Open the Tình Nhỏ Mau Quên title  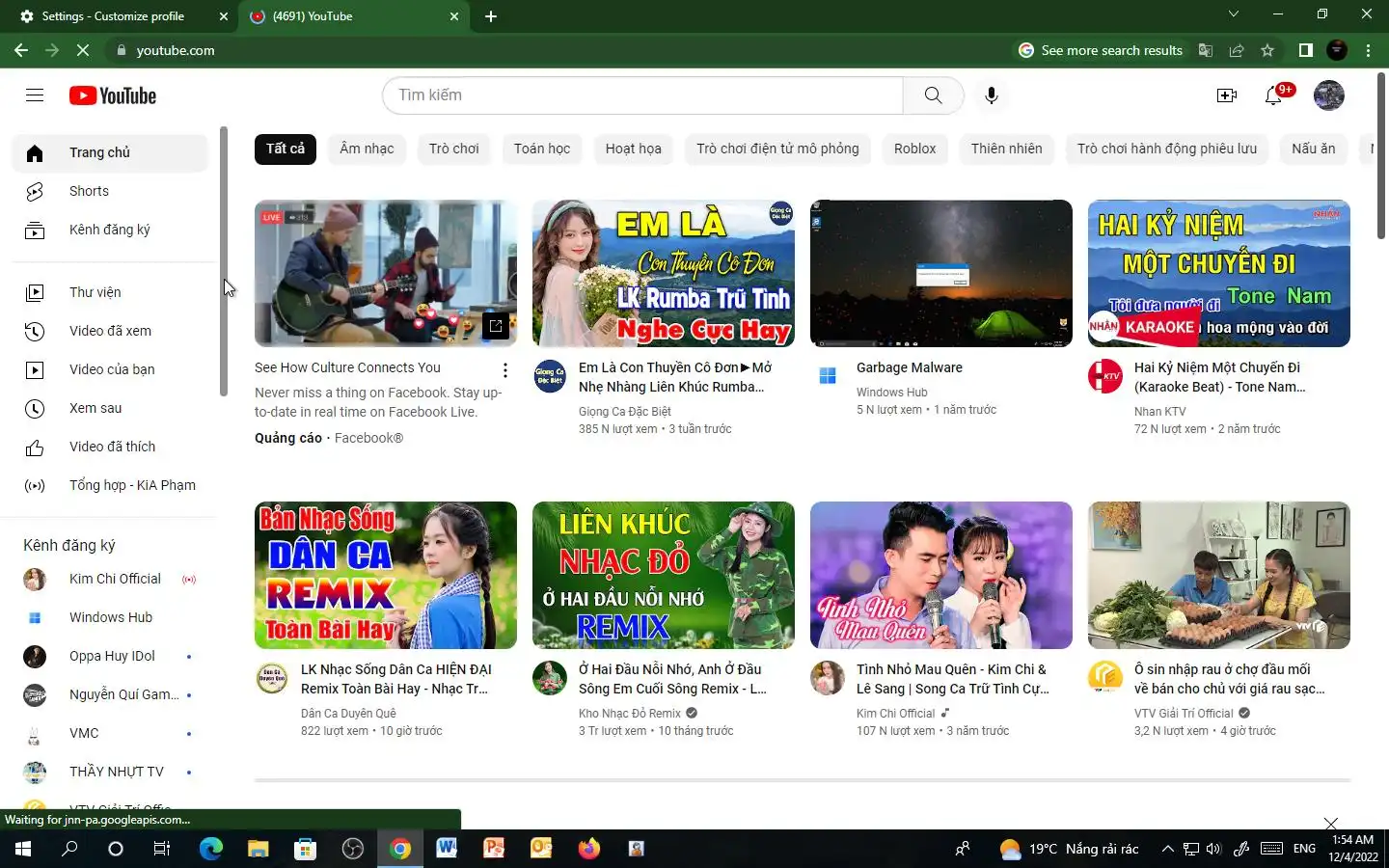952,679
